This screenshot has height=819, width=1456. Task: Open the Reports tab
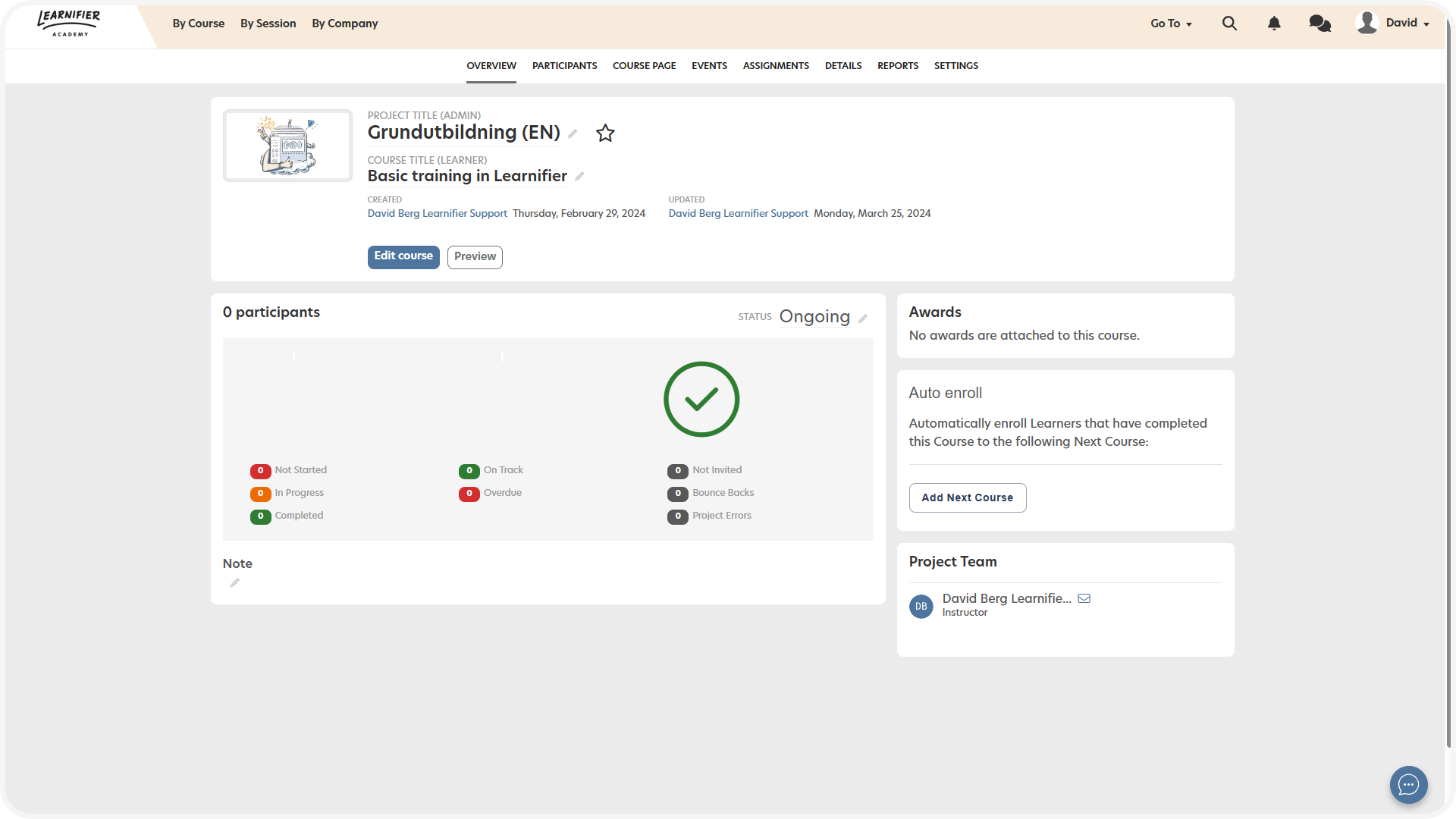click(898, 66)
